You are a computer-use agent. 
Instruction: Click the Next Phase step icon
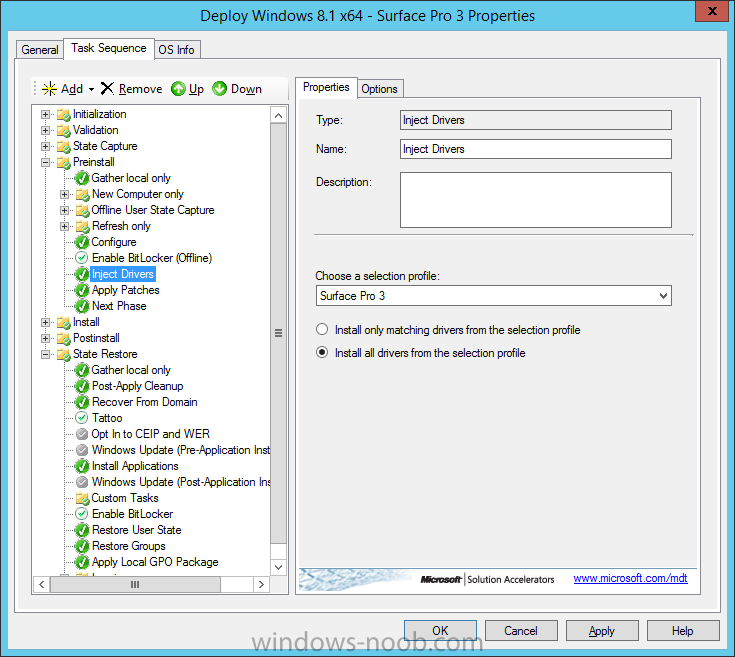(x=82, y=306)
